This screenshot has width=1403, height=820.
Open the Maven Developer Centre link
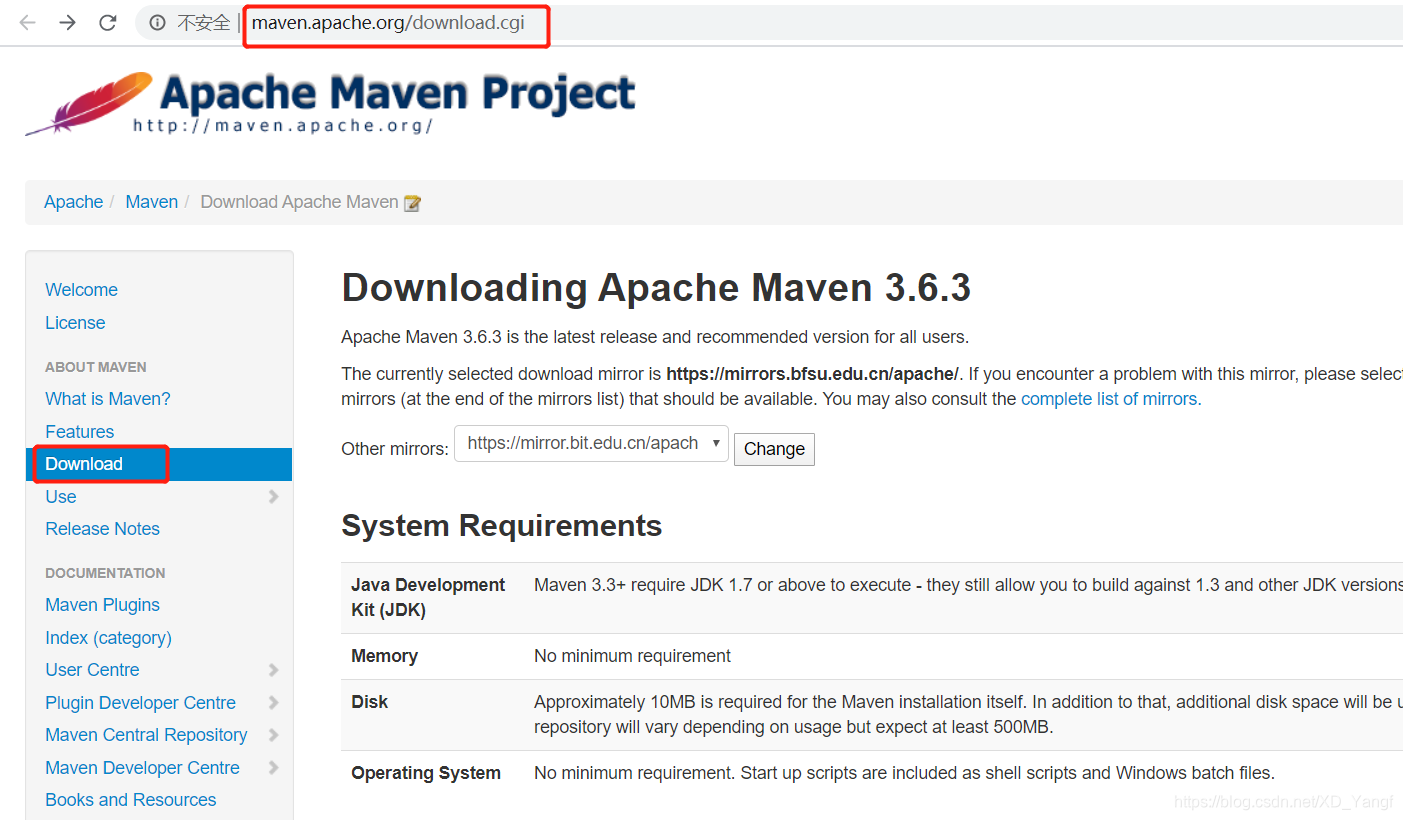click(143, 768)
